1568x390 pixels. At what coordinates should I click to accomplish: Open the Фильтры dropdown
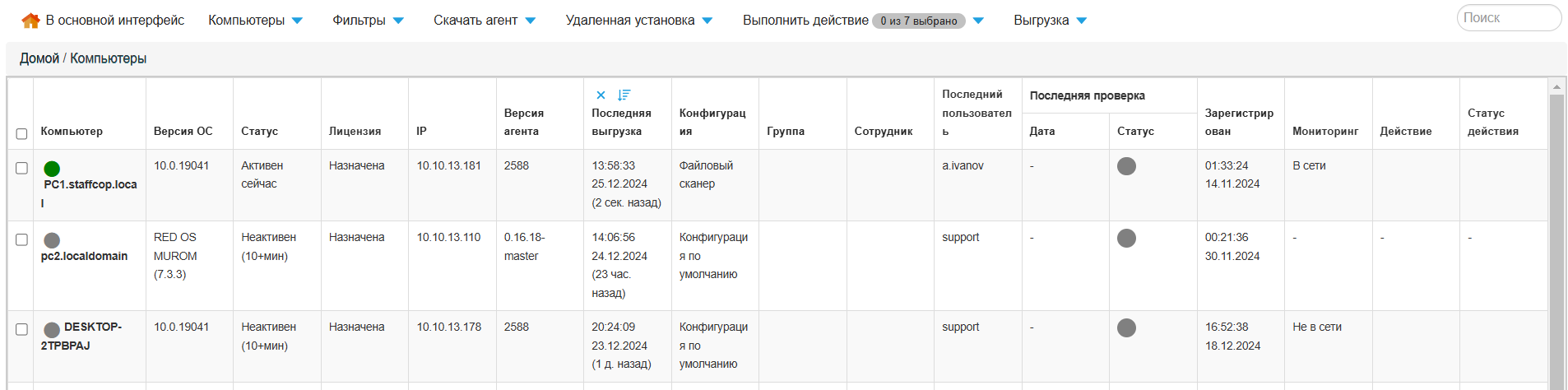coord(368,21)
